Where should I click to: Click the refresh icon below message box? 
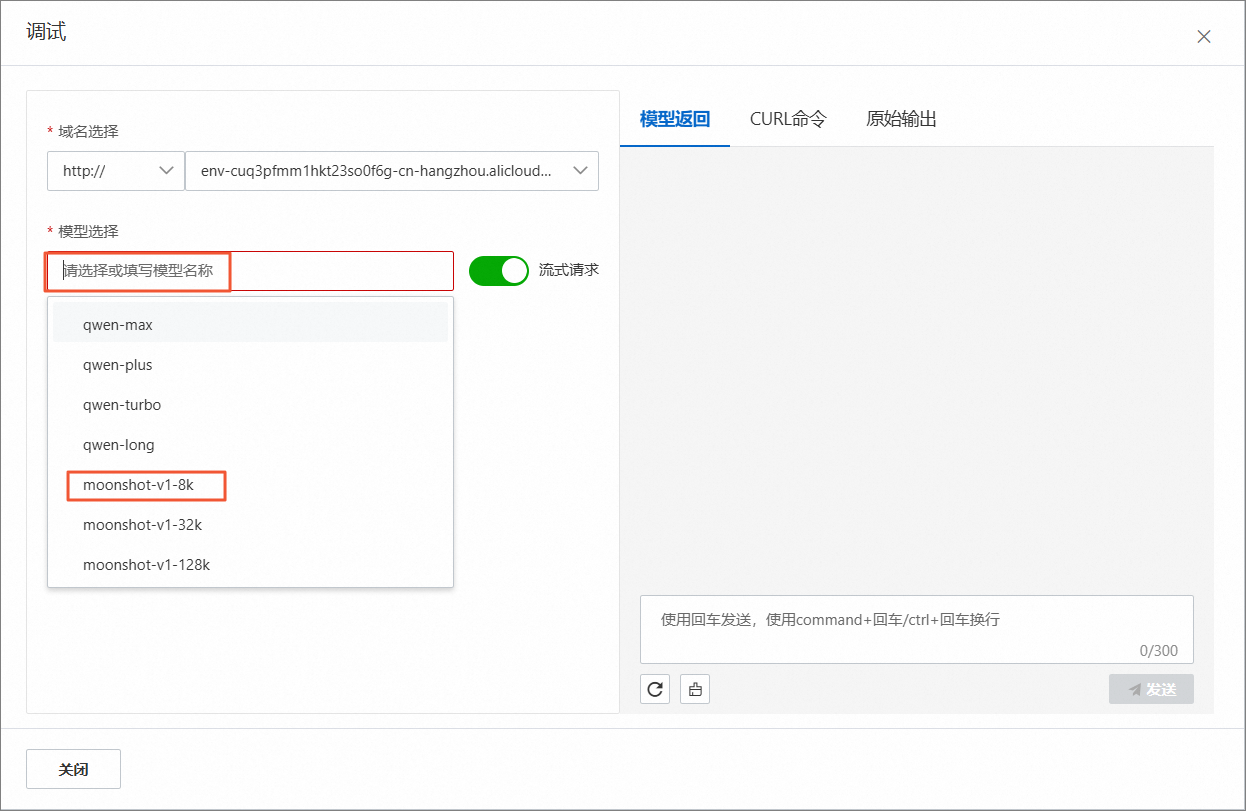click(x=655, y=689)
